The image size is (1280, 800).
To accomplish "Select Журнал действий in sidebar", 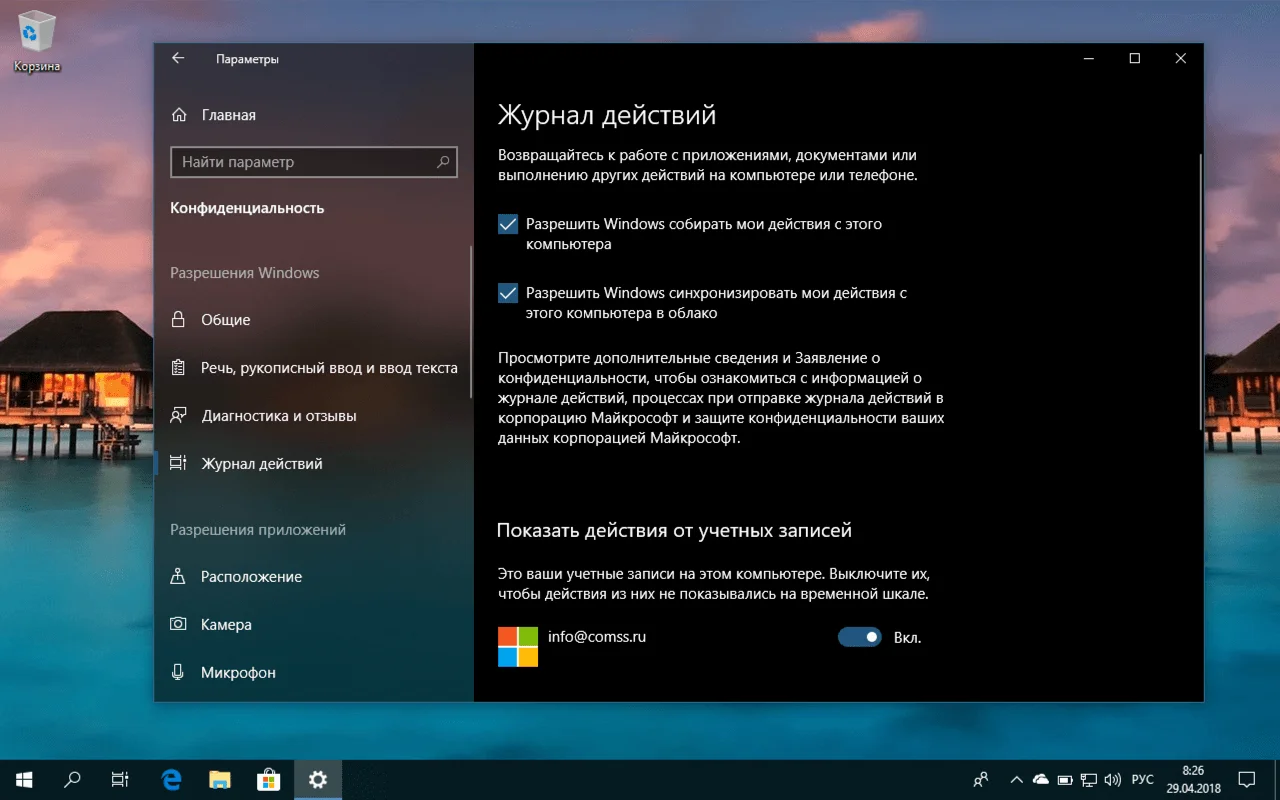I will [261, 464].
